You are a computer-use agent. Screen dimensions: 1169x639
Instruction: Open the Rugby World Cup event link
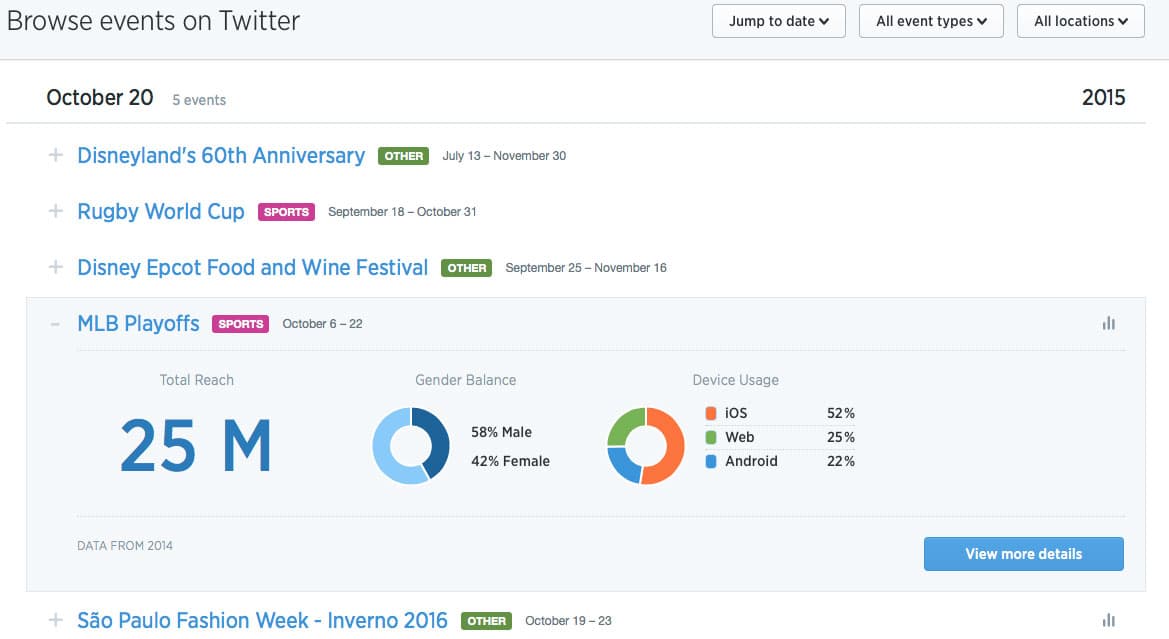point(160,211)
